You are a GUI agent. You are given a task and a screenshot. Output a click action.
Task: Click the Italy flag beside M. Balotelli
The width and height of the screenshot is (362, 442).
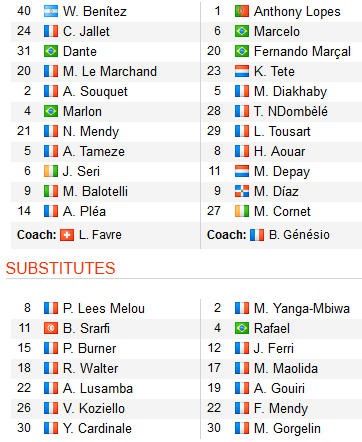pos(51,192)
